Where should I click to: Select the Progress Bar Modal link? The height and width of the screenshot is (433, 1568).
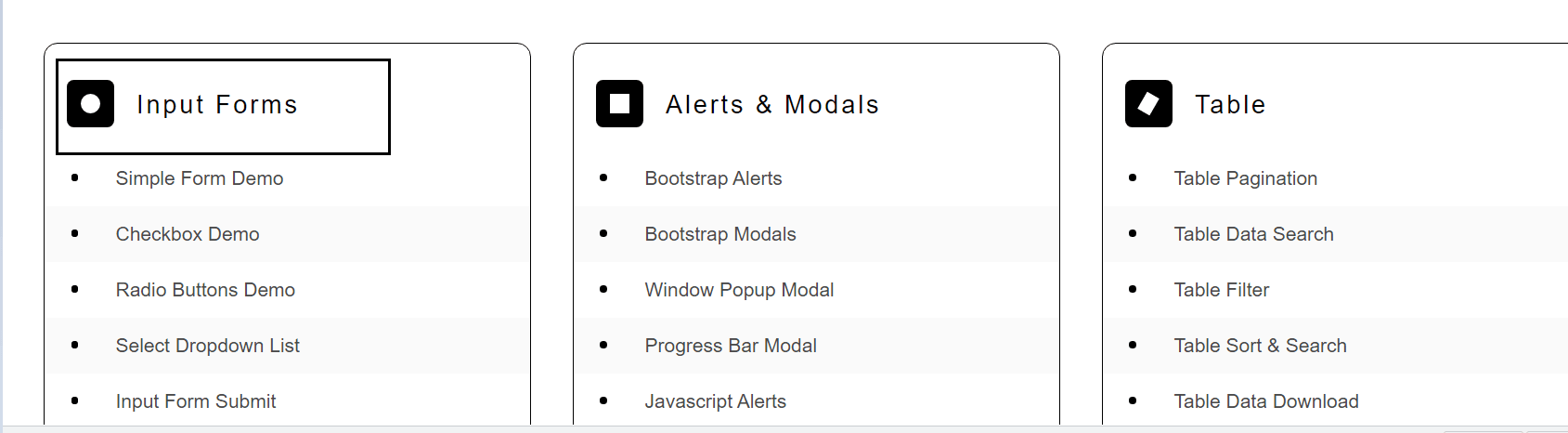pyautogui.click(x=731, y=346)
